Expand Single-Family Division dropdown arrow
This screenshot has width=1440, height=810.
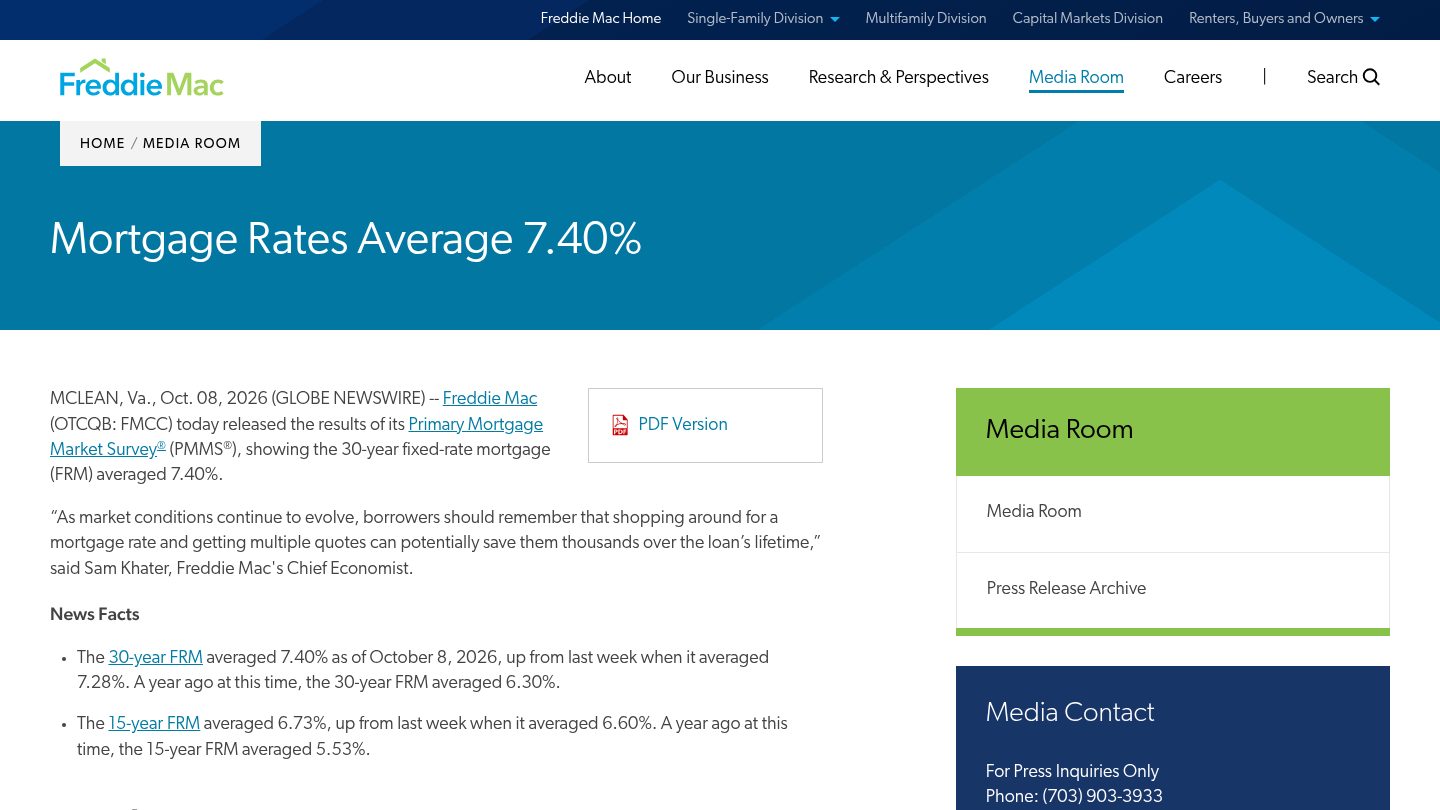point(835,19)
